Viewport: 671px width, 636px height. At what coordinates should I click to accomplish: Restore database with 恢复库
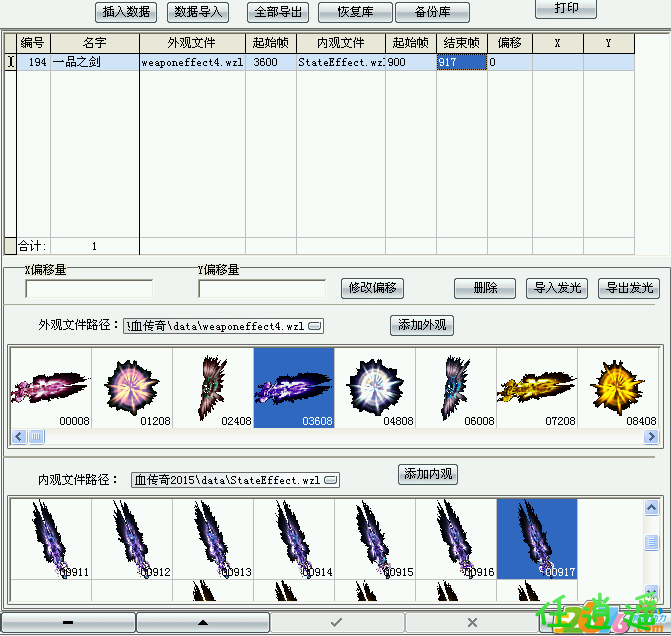(355, 12)
